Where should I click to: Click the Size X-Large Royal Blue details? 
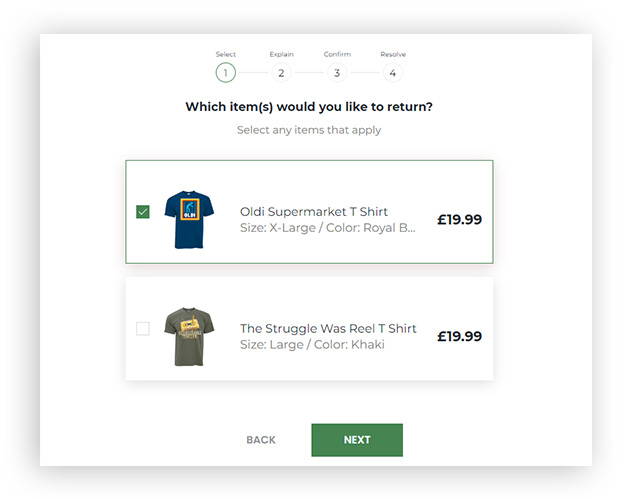pos(328,228)
